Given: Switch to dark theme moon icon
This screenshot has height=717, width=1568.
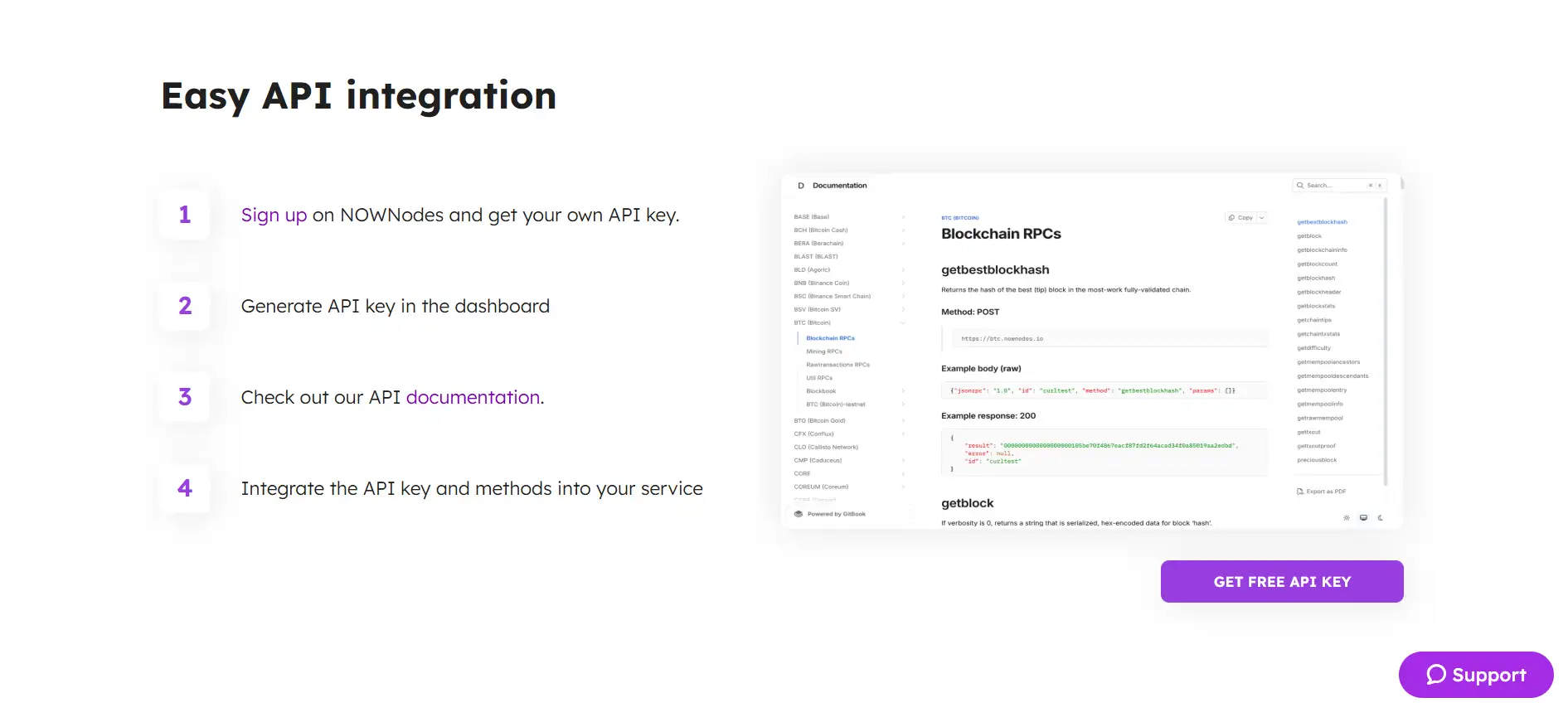Looking at the screenshot, I should coord(1381,518).
